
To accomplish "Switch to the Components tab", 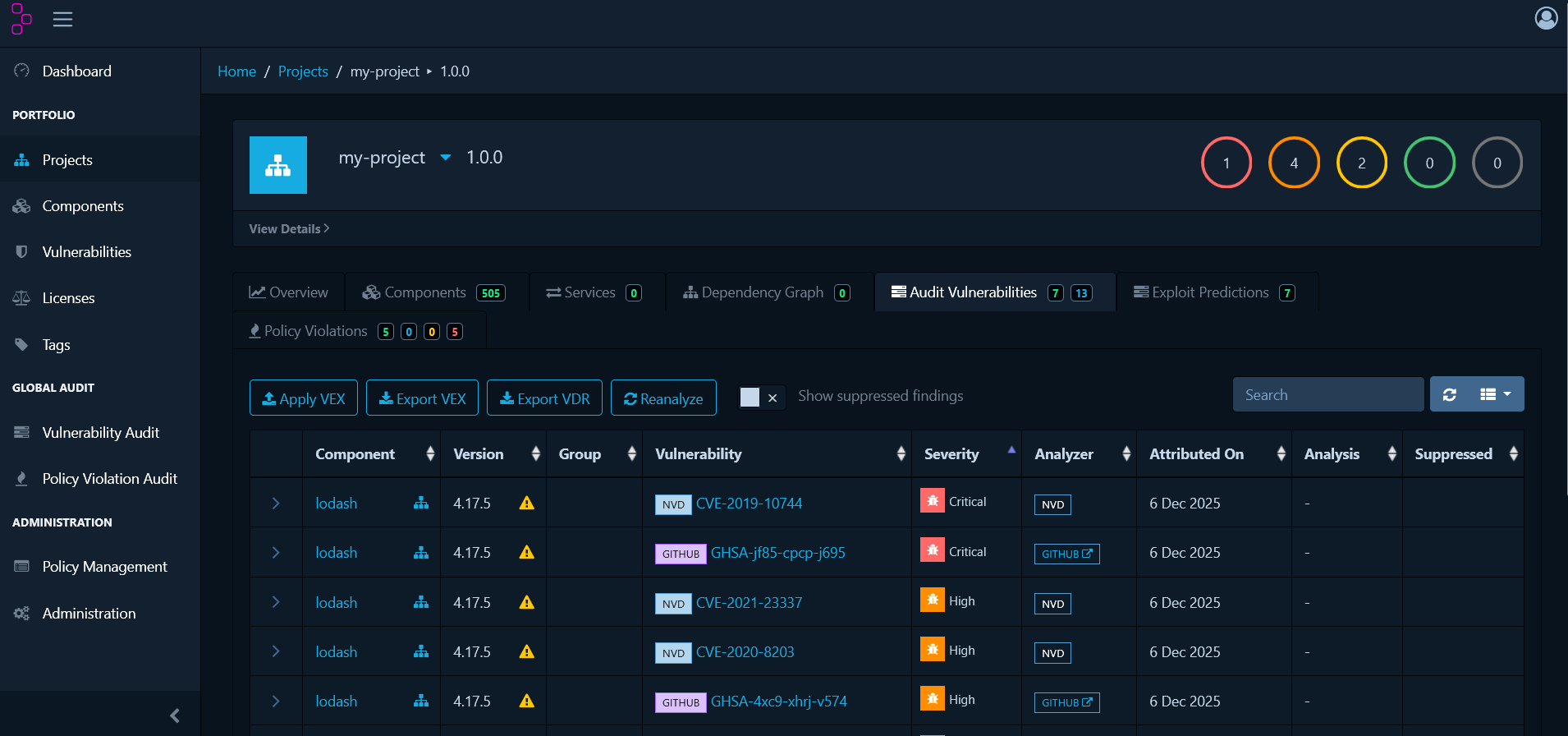I will [x=436, y=292].
